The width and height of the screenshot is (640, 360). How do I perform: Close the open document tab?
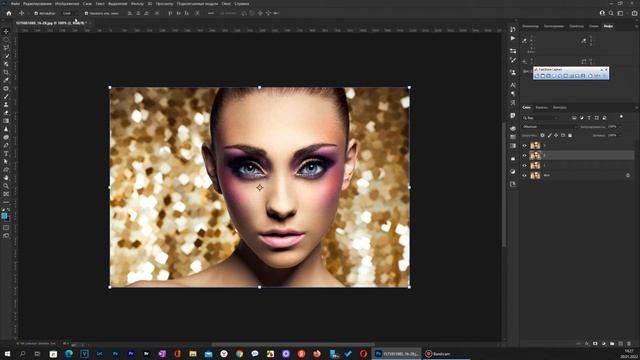click(x=90, y=23)
